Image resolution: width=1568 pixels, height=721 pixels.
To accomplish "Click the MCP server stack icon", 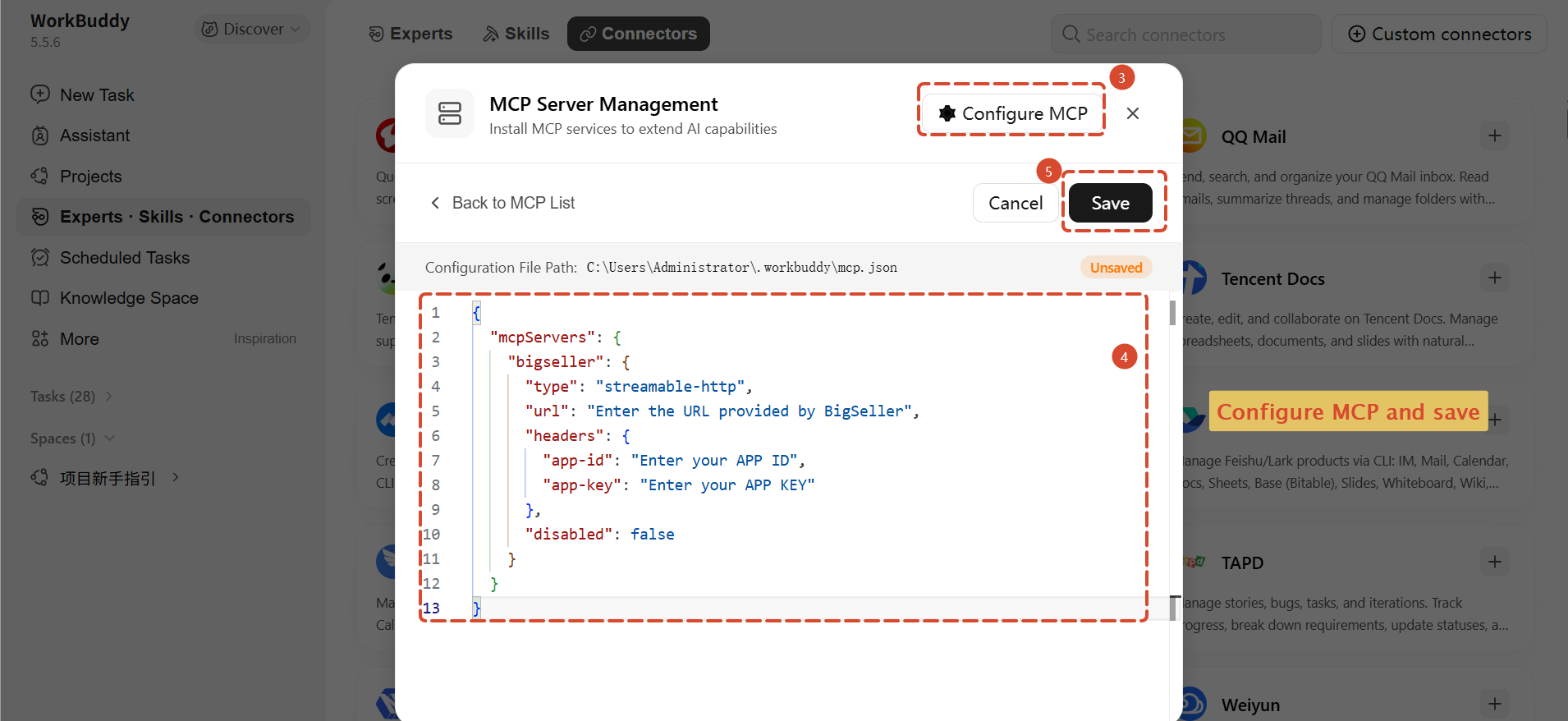I will click(450, 113).
